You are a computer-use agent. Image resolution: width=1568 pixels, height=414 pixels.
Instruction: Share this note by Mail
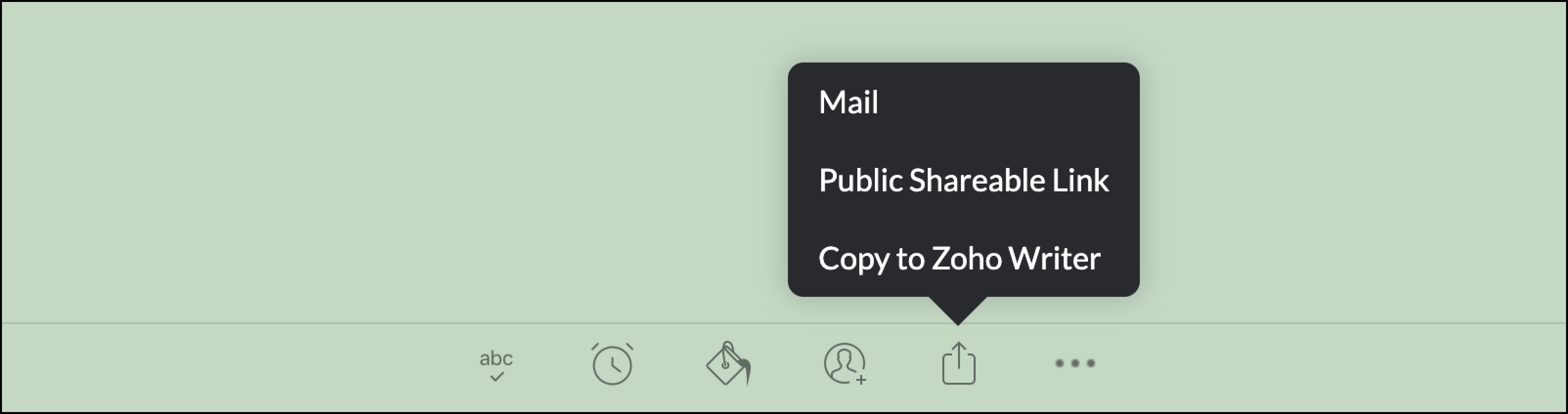click(849, 102)
